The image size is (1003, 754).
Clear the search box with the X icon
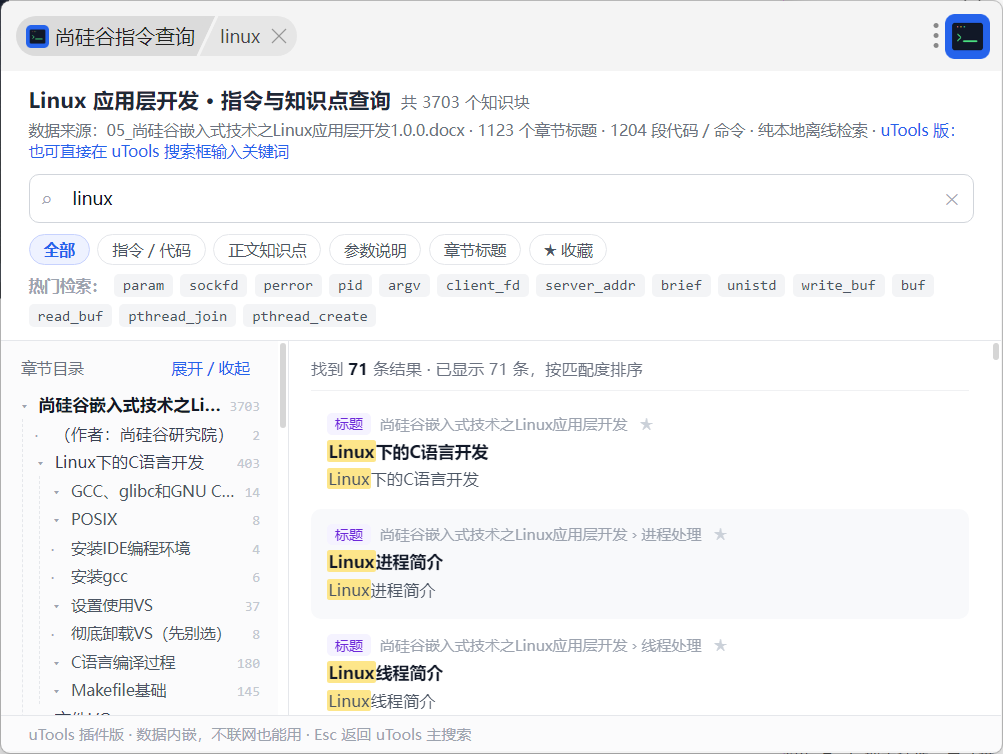pos(951,200)
